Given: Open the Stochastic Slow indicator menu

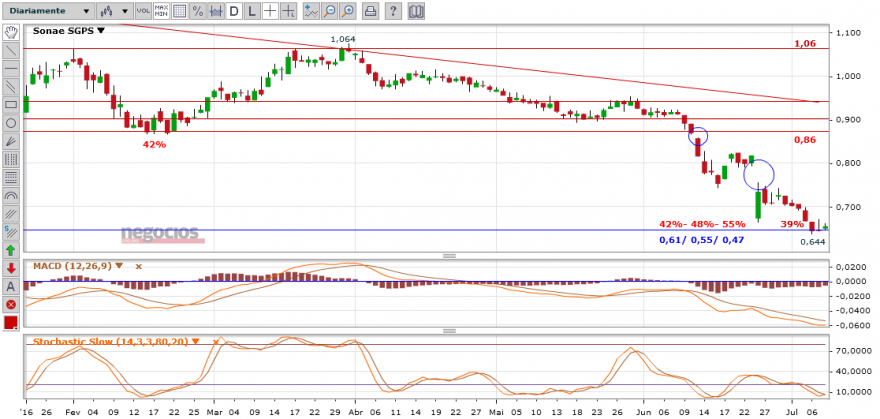Looking at the screenshot, I should click(117, 341).
